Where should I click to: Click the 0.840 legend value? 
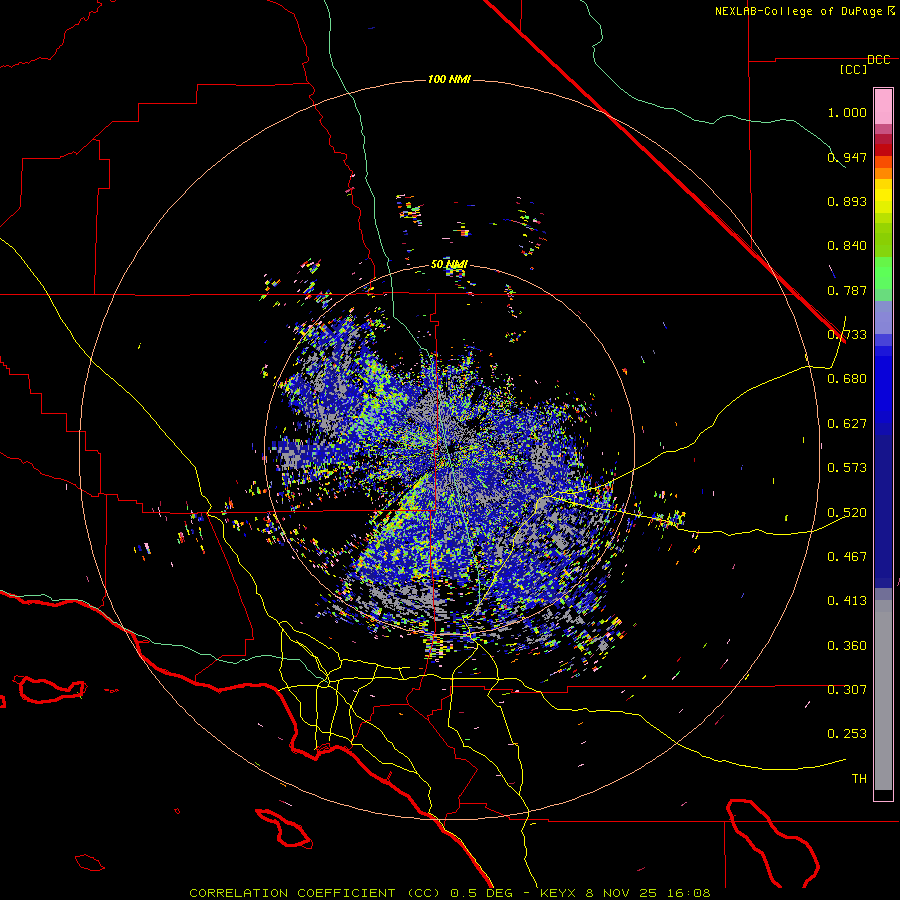pyautogui.click(x=847, y=246)
